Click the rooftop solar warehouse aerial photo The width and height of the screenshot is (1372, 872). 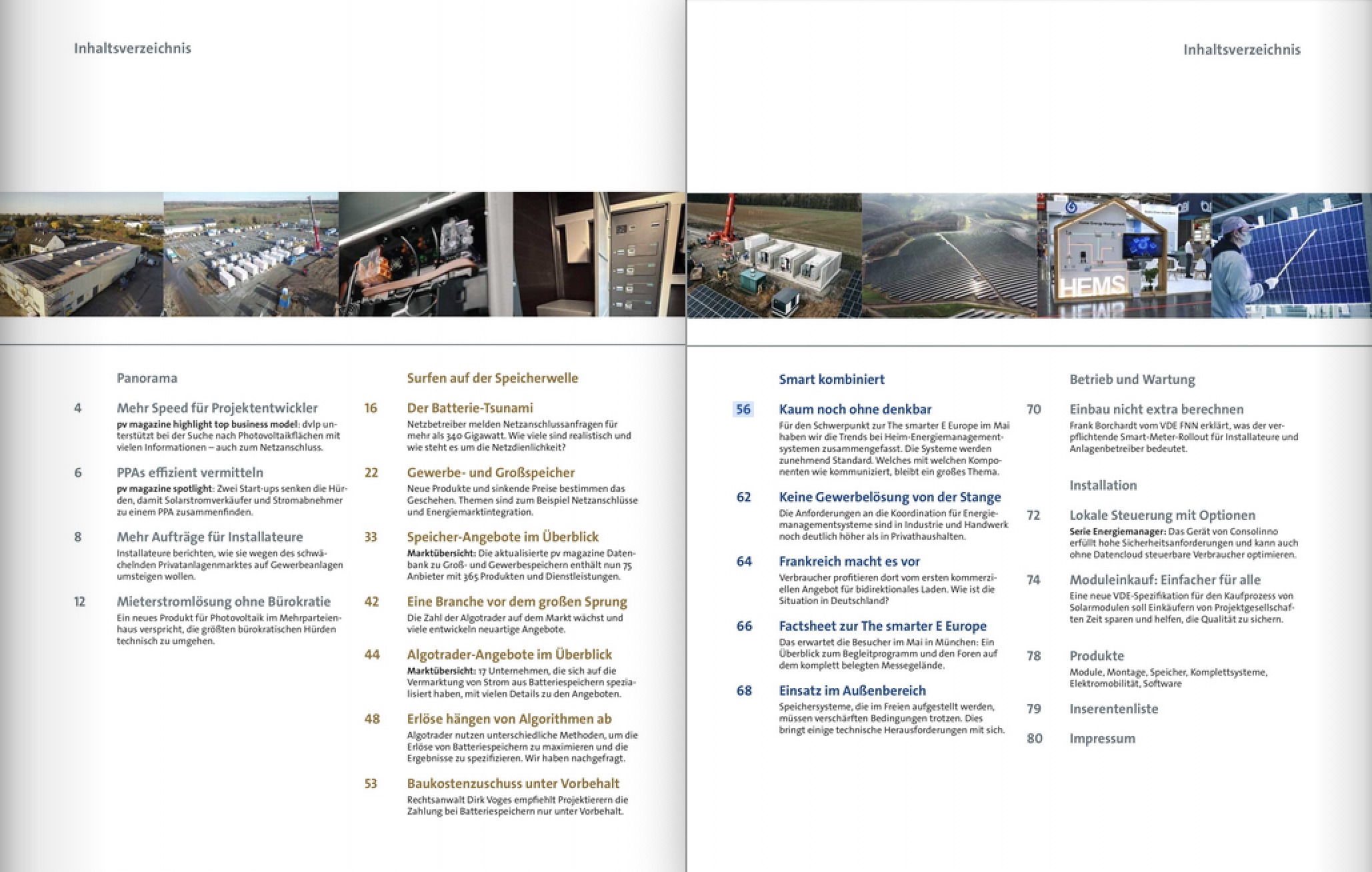[x=81, y=255]
